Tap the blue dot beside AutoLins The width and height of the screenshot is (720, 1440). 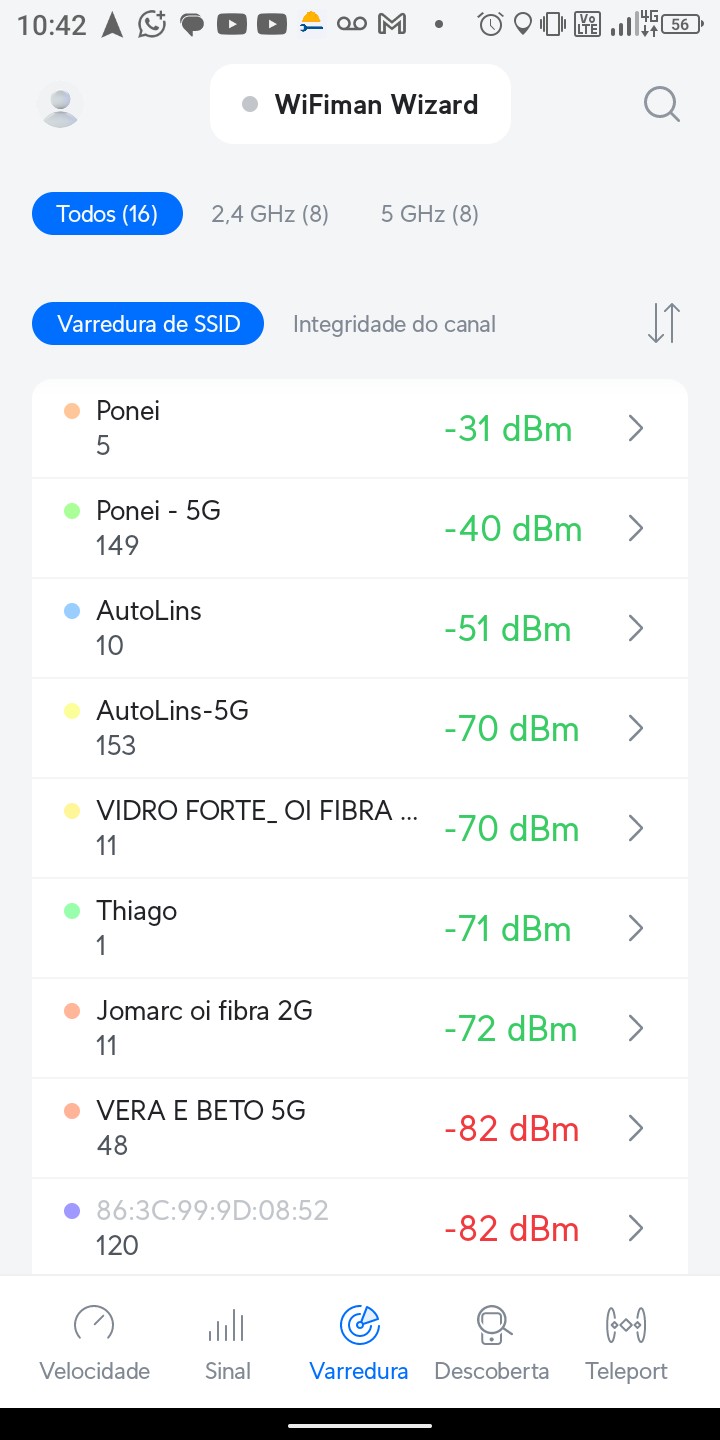(72, 611)
